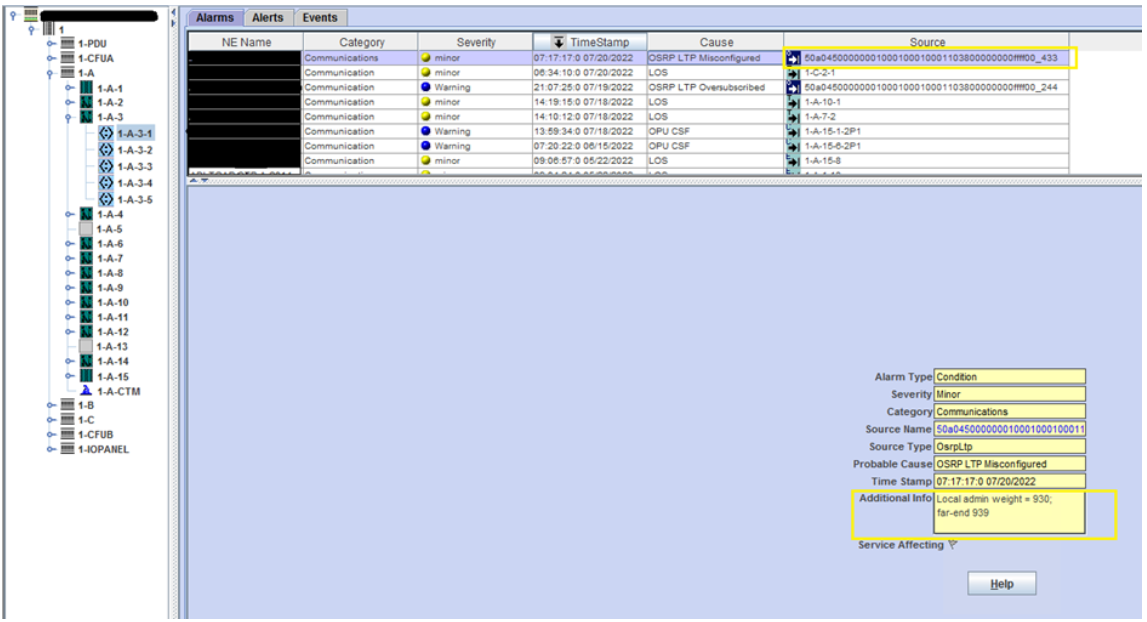The height and width of the screenshot is (622, 1147).
Task: Click the source icon for 1-A-15-6-2P1
Action: pos(793,146)
